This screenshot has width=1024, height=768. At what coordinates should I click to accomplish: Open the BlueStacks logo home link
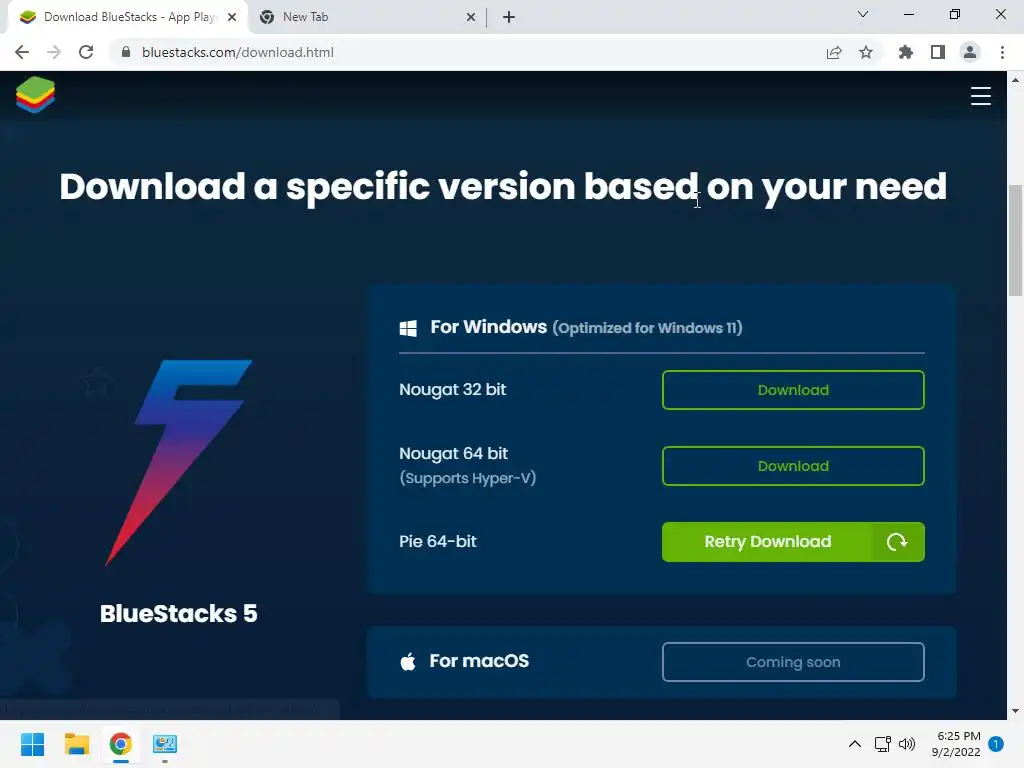(x=35, y=95)
